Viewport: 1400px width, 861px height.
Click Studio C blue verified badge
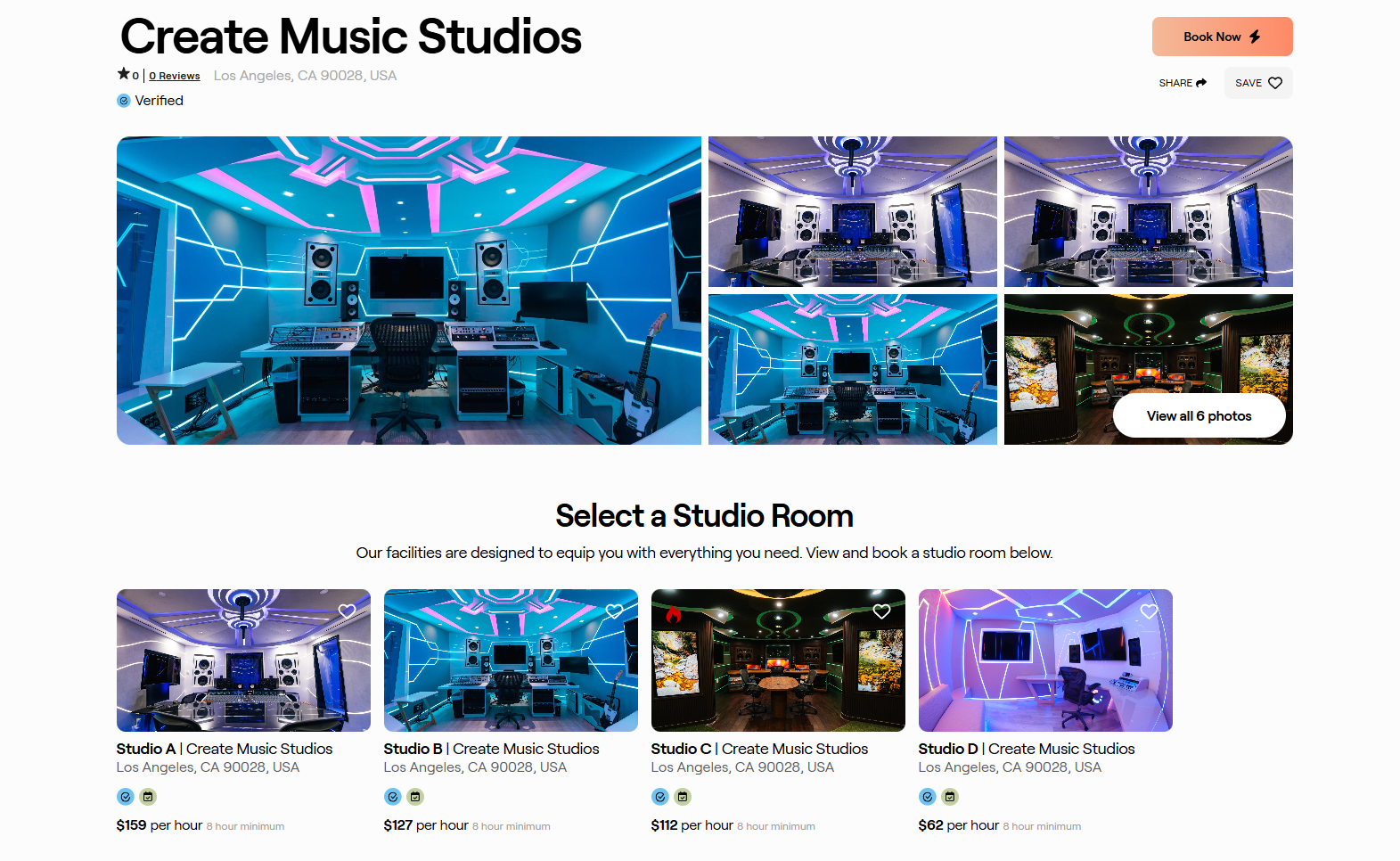click(660, 797)
